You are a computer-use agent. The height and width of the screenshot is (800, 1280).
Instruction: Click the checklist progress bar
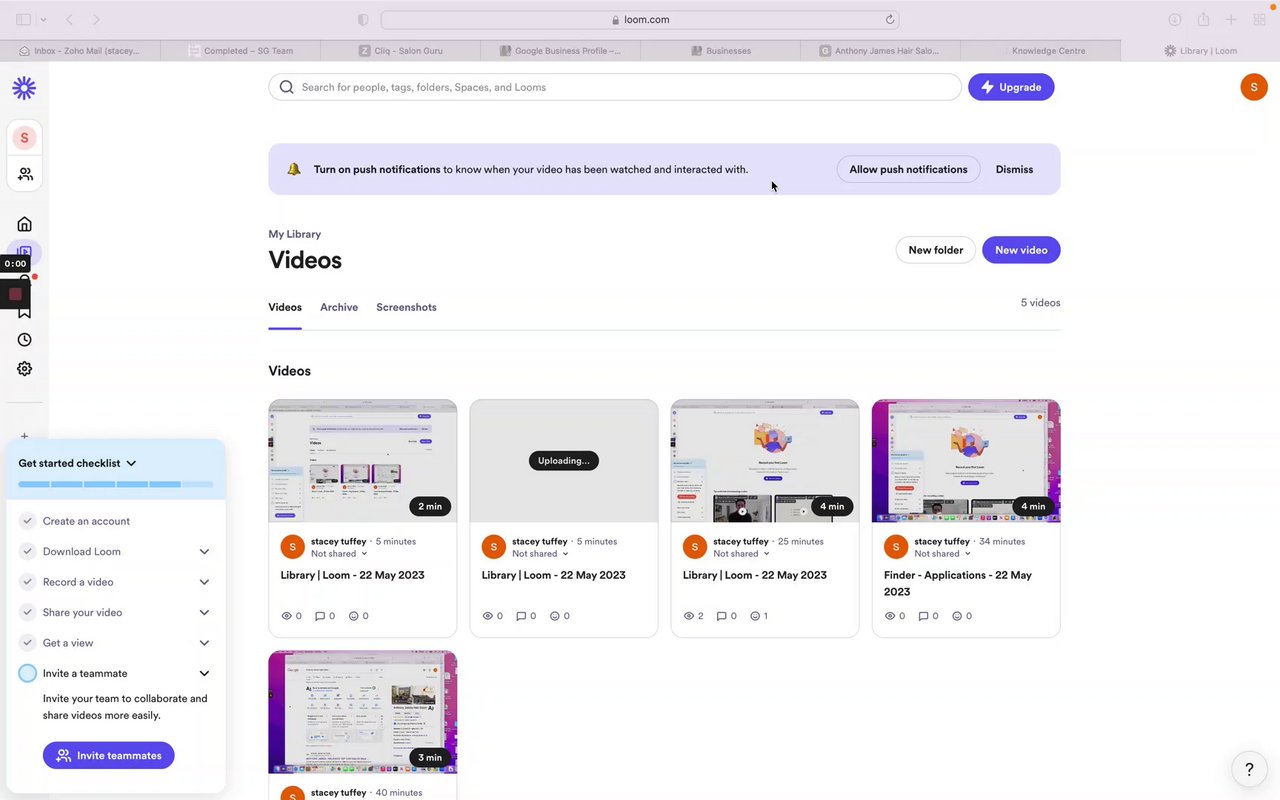point(116,484)
